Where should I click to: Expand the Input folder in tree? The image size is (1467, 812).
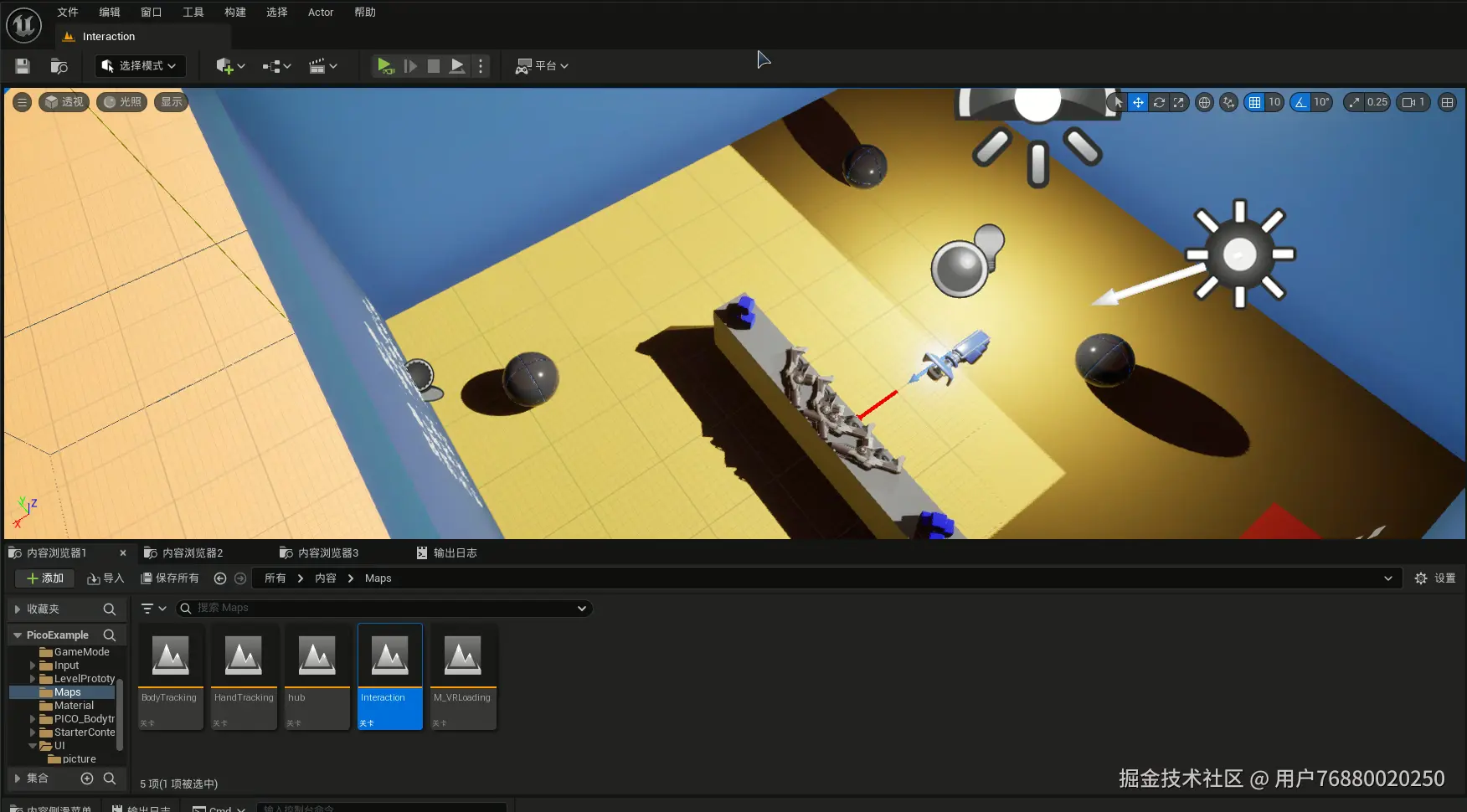[x=33, y=666]
